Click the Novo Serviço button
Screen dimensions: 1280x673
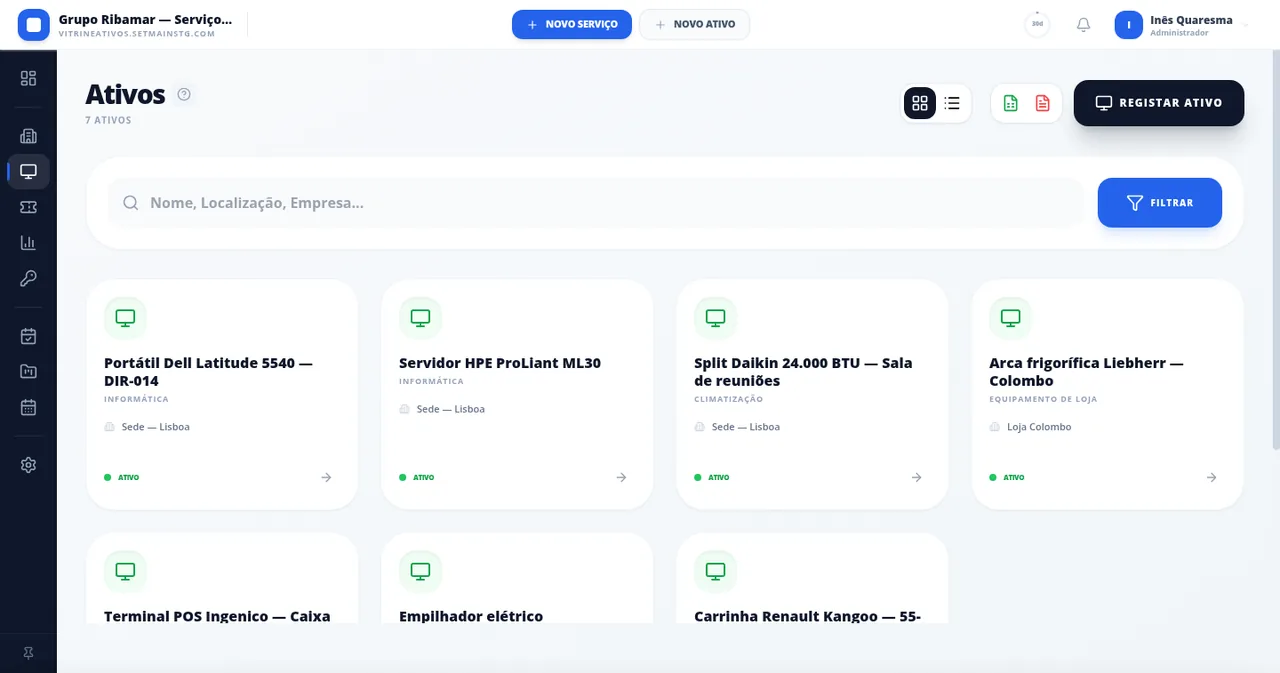[x=572, y=25]
